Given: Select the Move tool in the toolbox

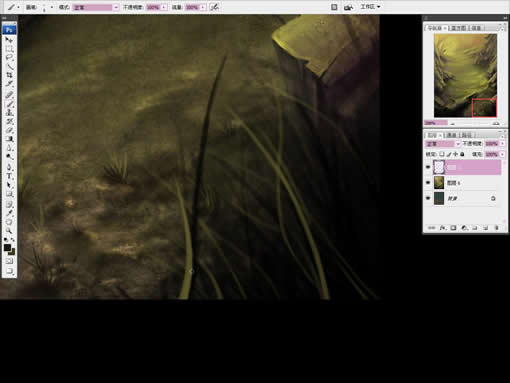Looking at the screenshot, I should pyautogui.click(x=9, y=40).
